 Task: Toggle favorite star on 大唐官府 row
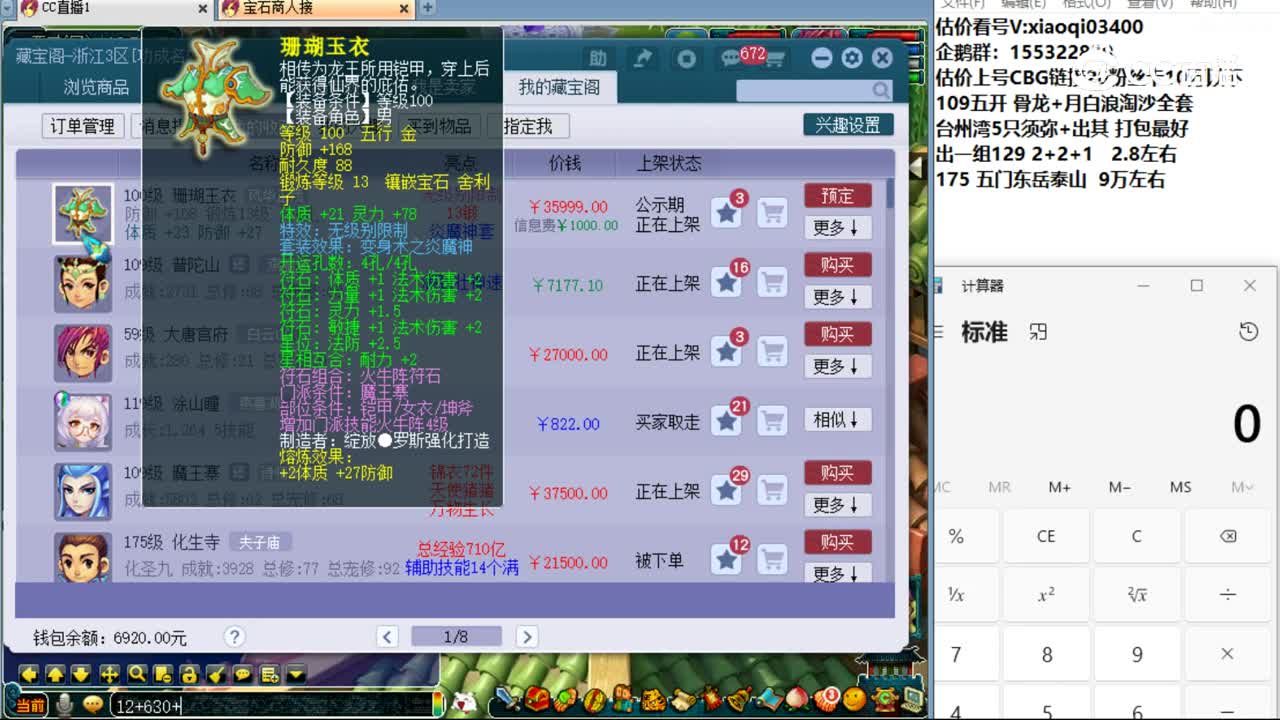coord(727,352)
